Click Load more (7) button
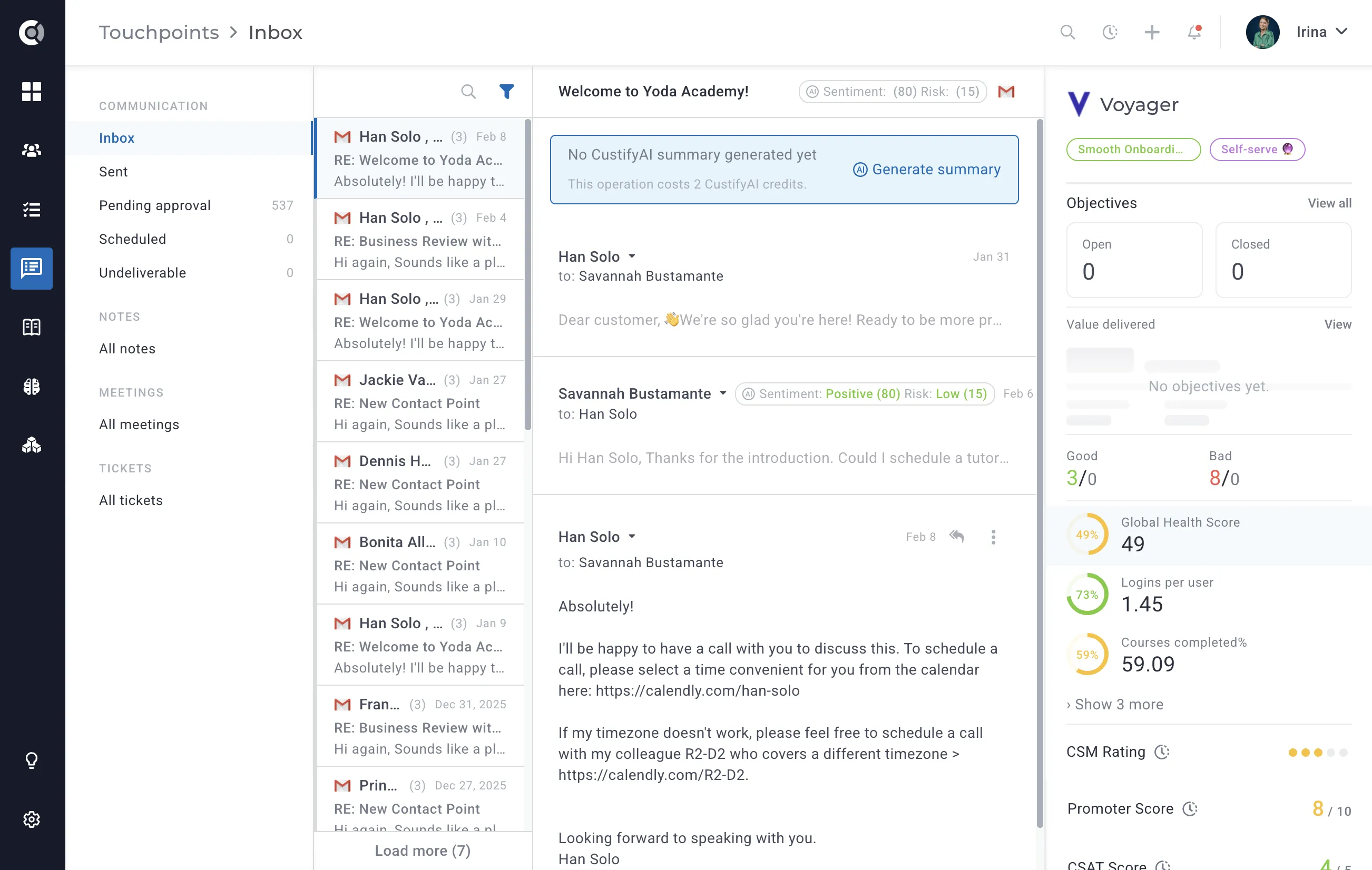Image resolution: width=1372 pixels, height=870 pixels. [423, 850]
